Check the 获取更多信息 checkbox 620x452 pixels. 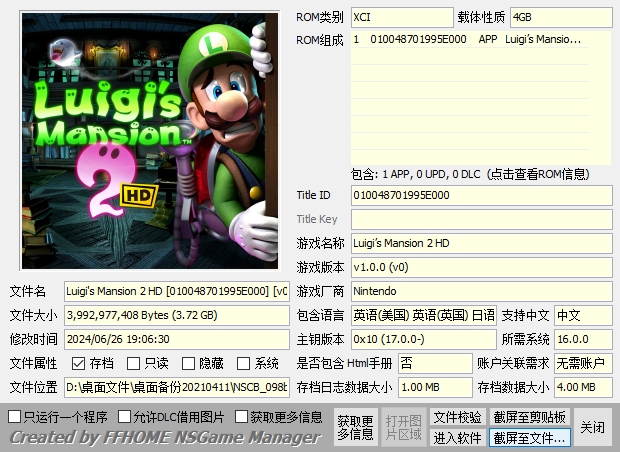click(240, 416)
